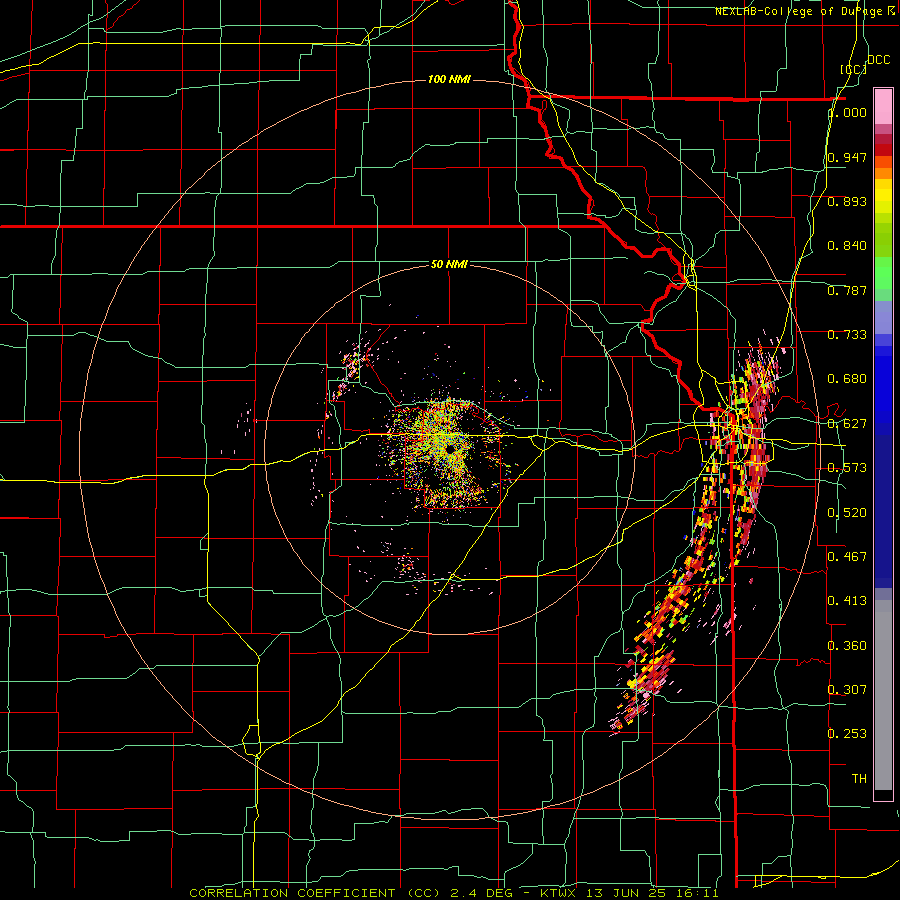
Task: Click the 0.627 color scale value
Action: point(847,424)
